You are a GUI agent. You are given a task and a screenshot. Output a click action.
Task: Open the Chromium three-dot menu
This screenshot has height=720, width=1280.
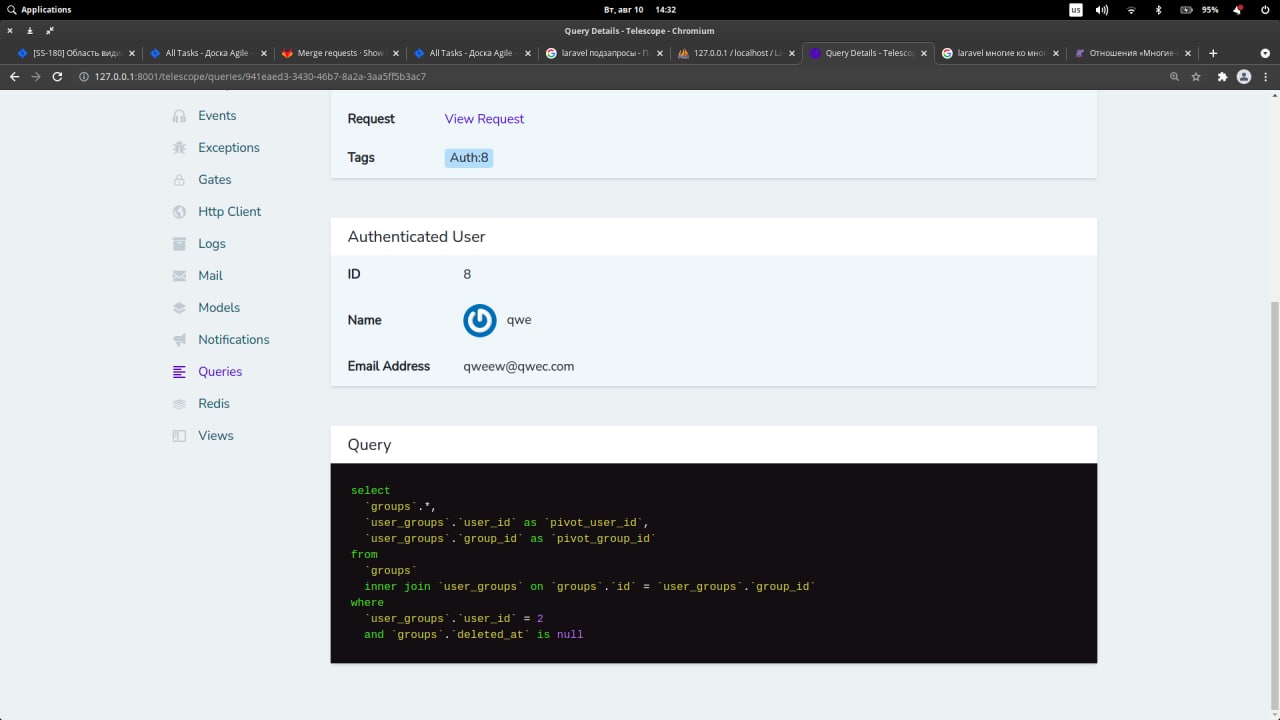point(1265,76)
